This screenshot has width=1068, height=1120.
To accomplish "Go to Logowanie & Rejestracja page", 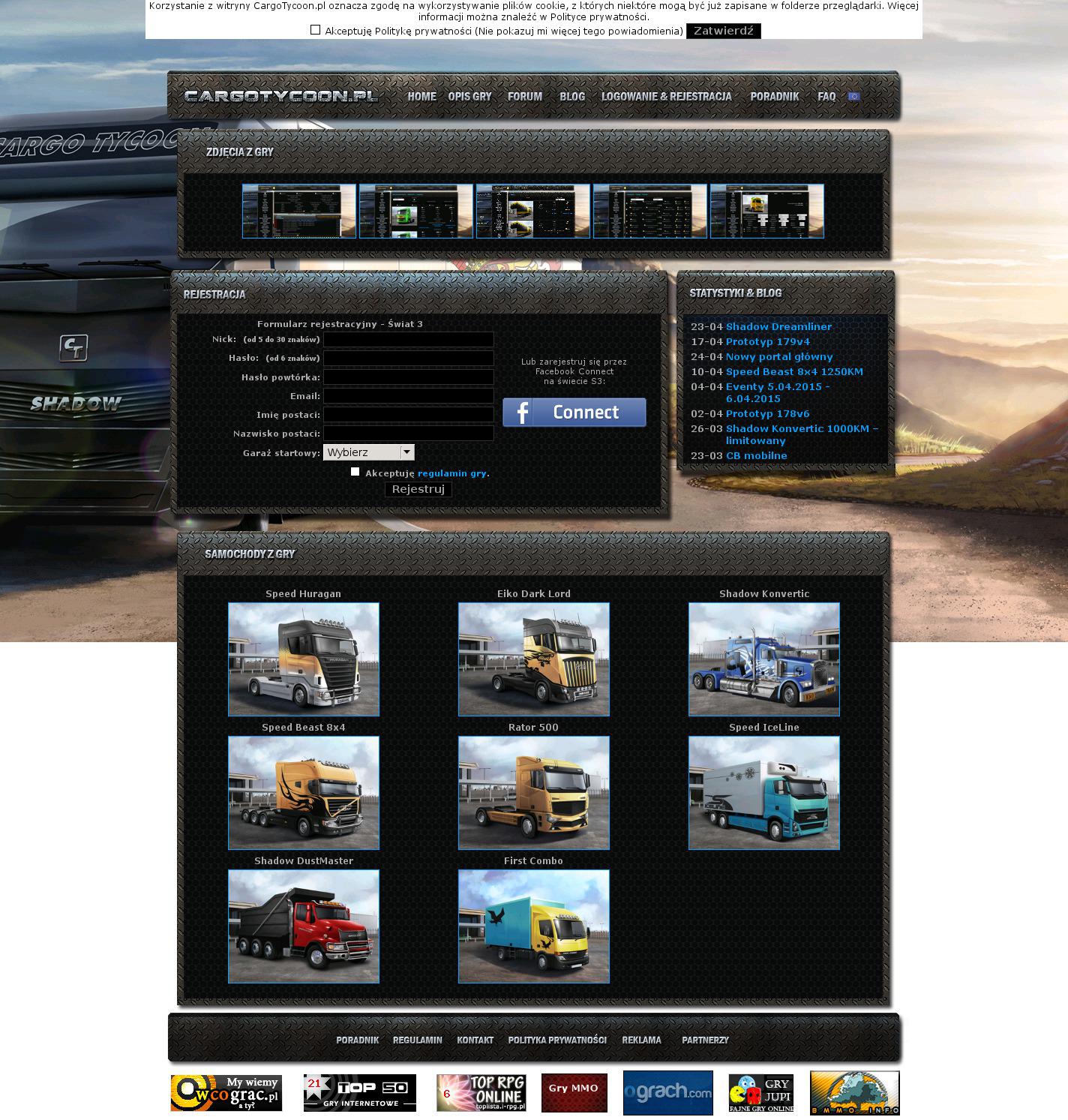I will click(666, 97).
